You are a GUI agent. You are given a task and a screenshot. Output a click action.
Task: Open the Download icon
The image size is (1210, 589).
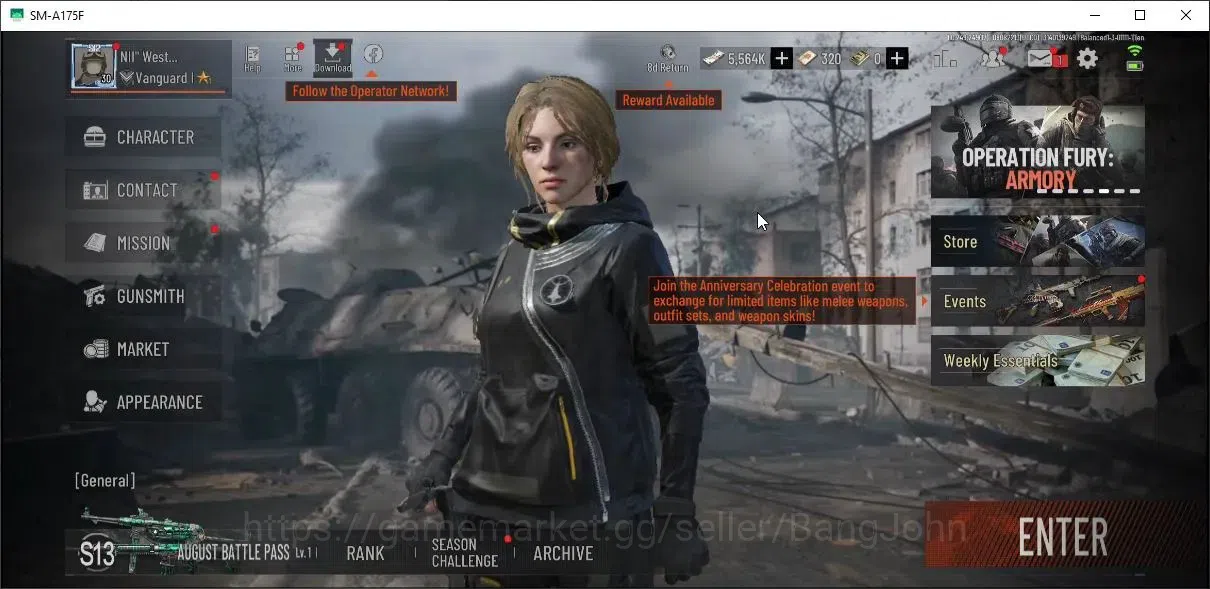point(333,57)
